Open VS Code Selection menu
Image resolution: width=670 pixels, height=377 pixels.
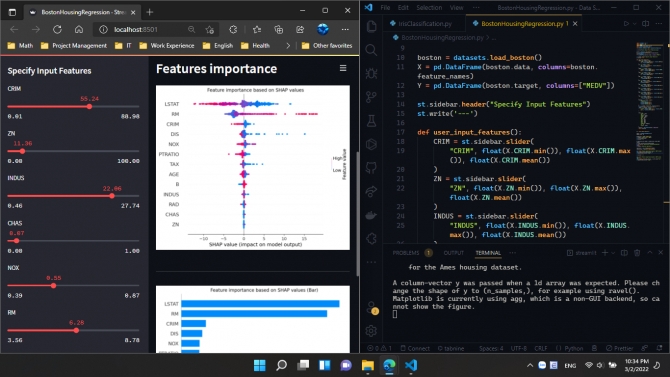(429, 8)
